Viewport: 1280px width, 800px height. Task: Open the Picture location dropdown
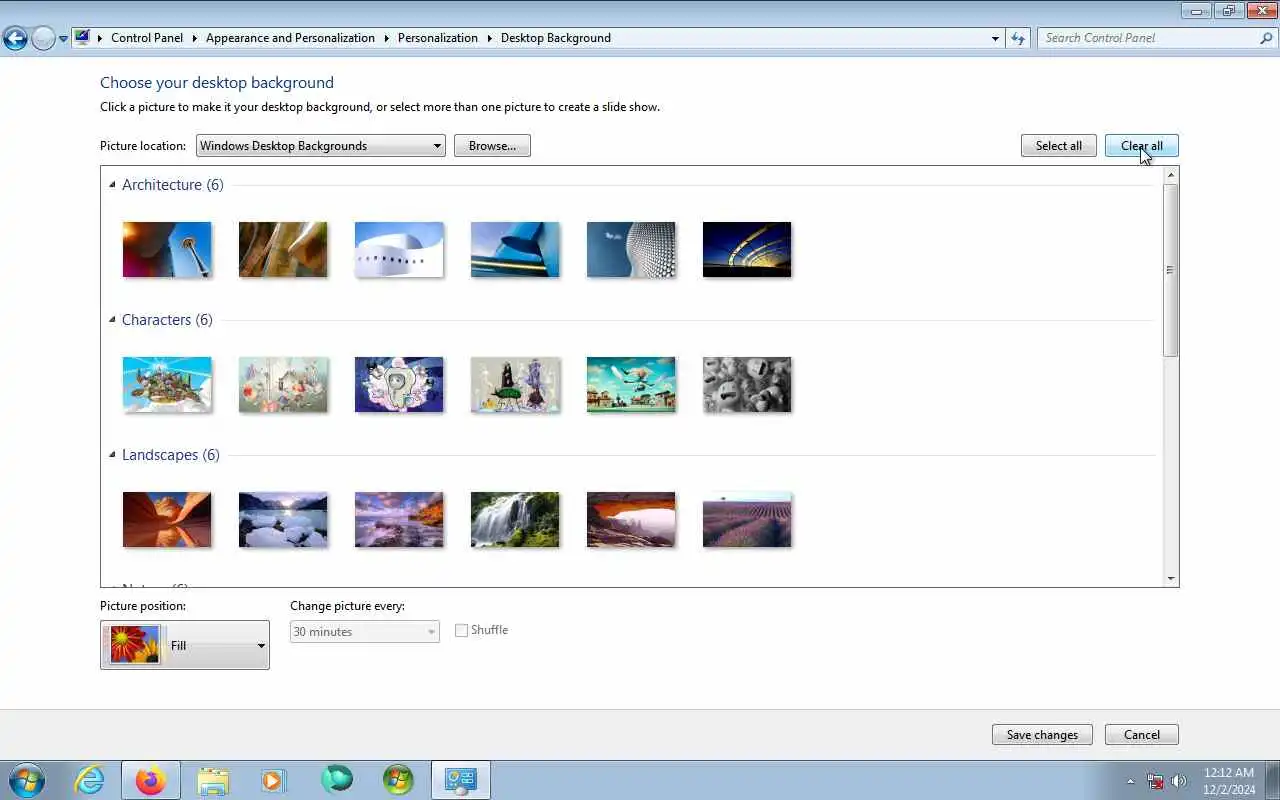[x=321, y=146]
